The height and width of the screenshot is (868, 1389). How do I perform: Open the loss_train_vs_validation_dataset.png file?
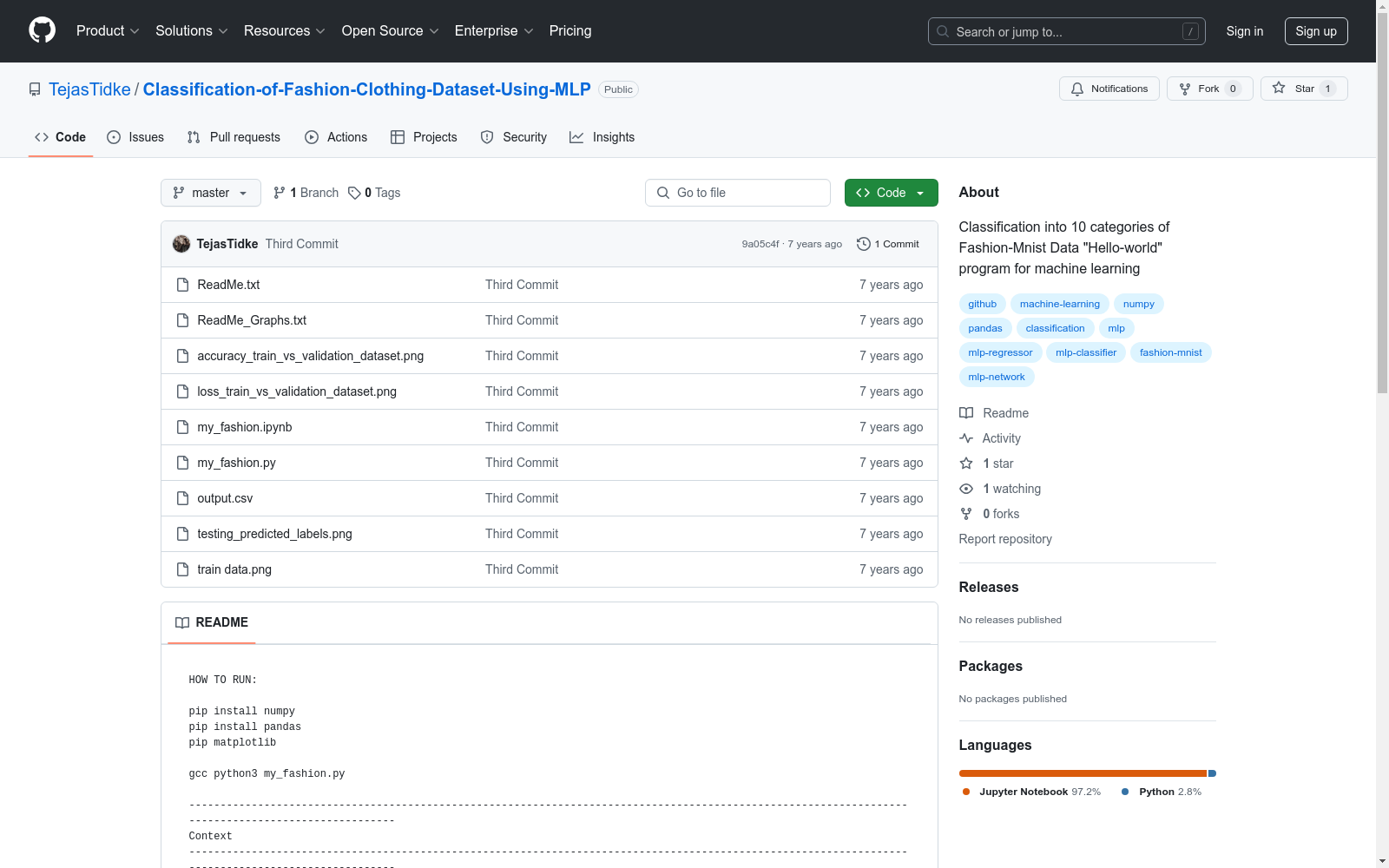click(297, 391)
